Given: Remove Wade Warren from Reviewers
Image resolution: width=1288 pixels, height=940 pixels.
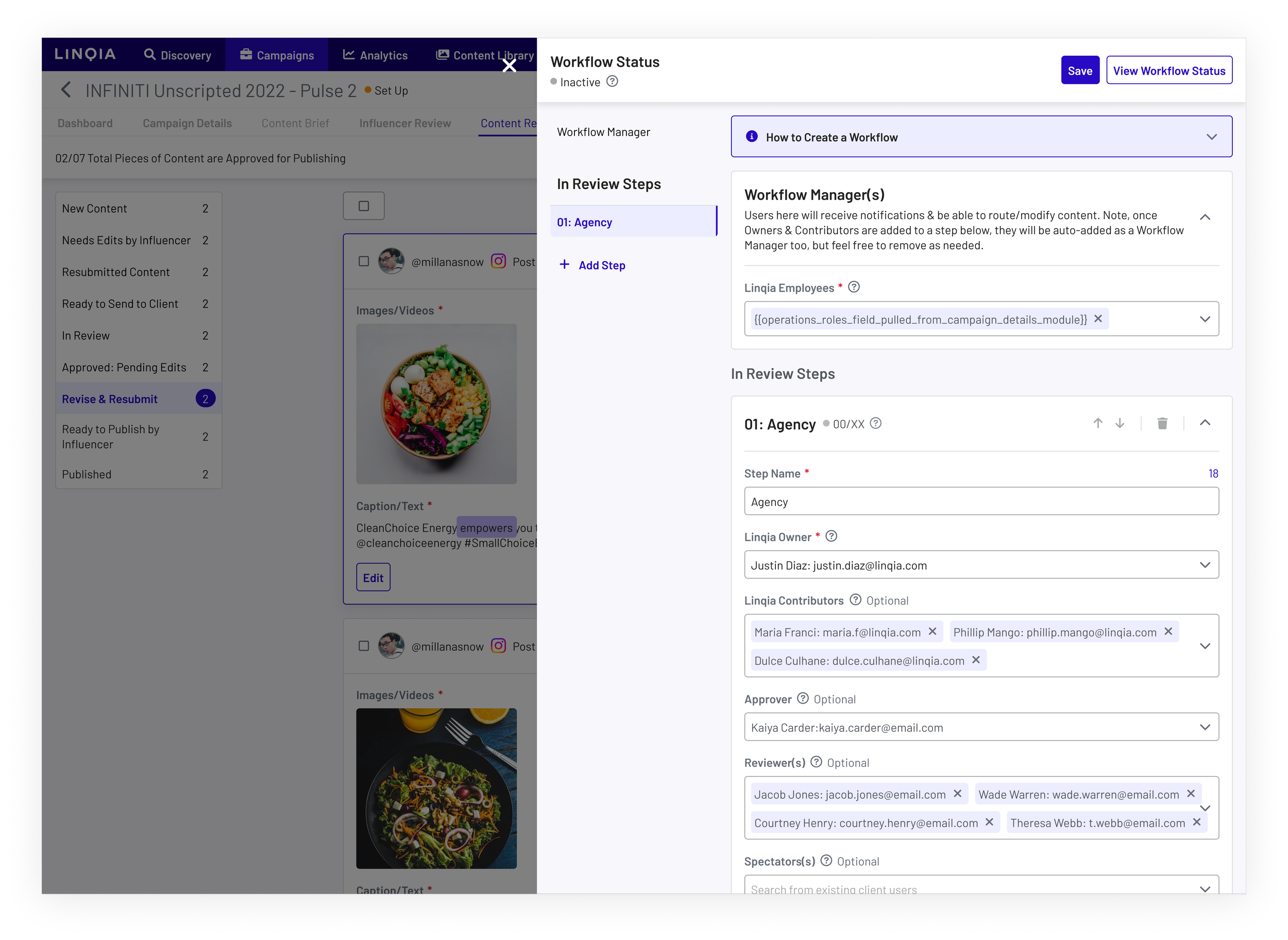Looking at the screenshot, I should point(1191,794).
